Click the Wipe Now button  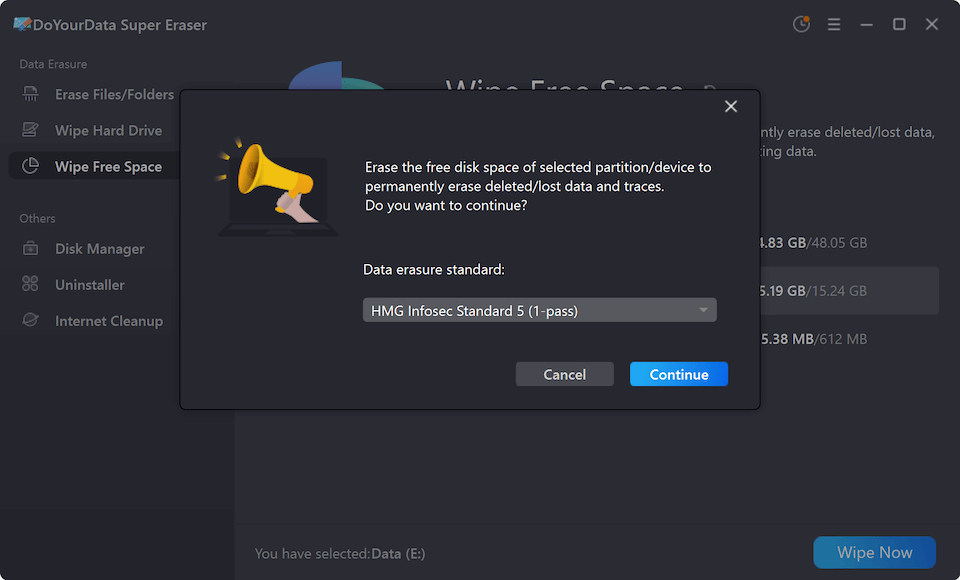874,552
